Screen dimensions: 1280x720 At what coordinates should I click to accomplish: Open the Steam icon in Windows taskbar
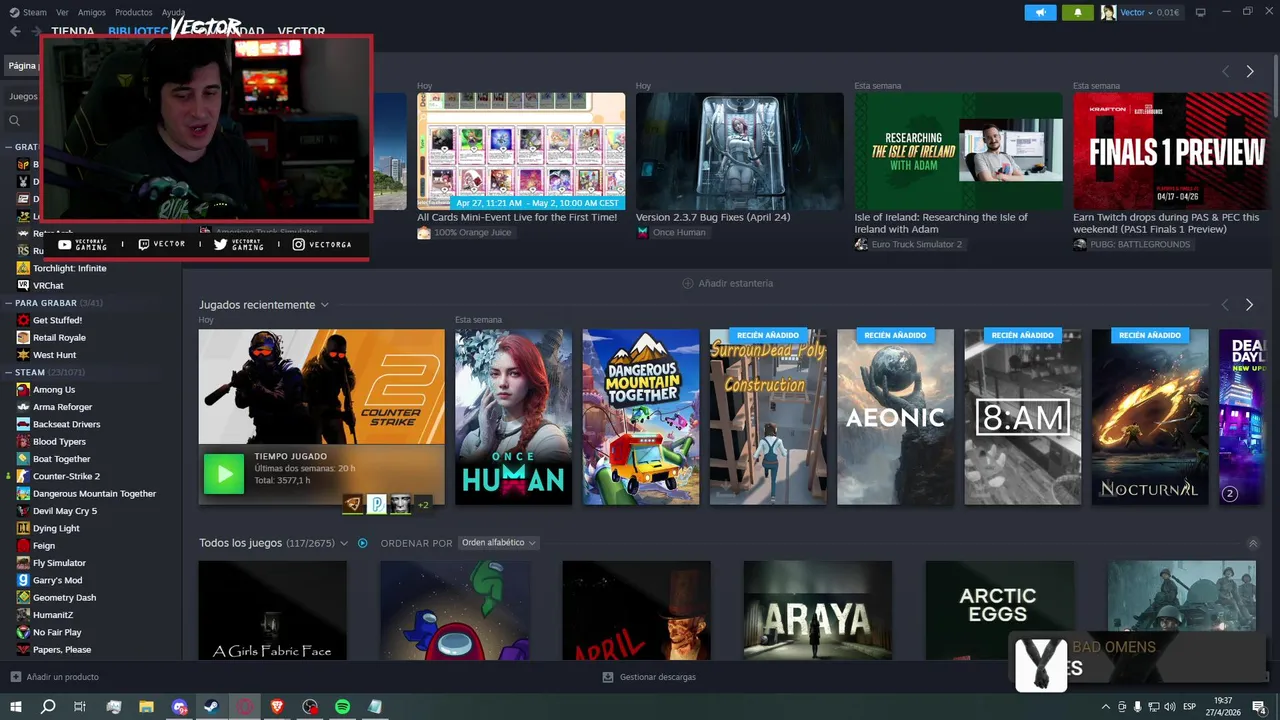coord(212,706)
